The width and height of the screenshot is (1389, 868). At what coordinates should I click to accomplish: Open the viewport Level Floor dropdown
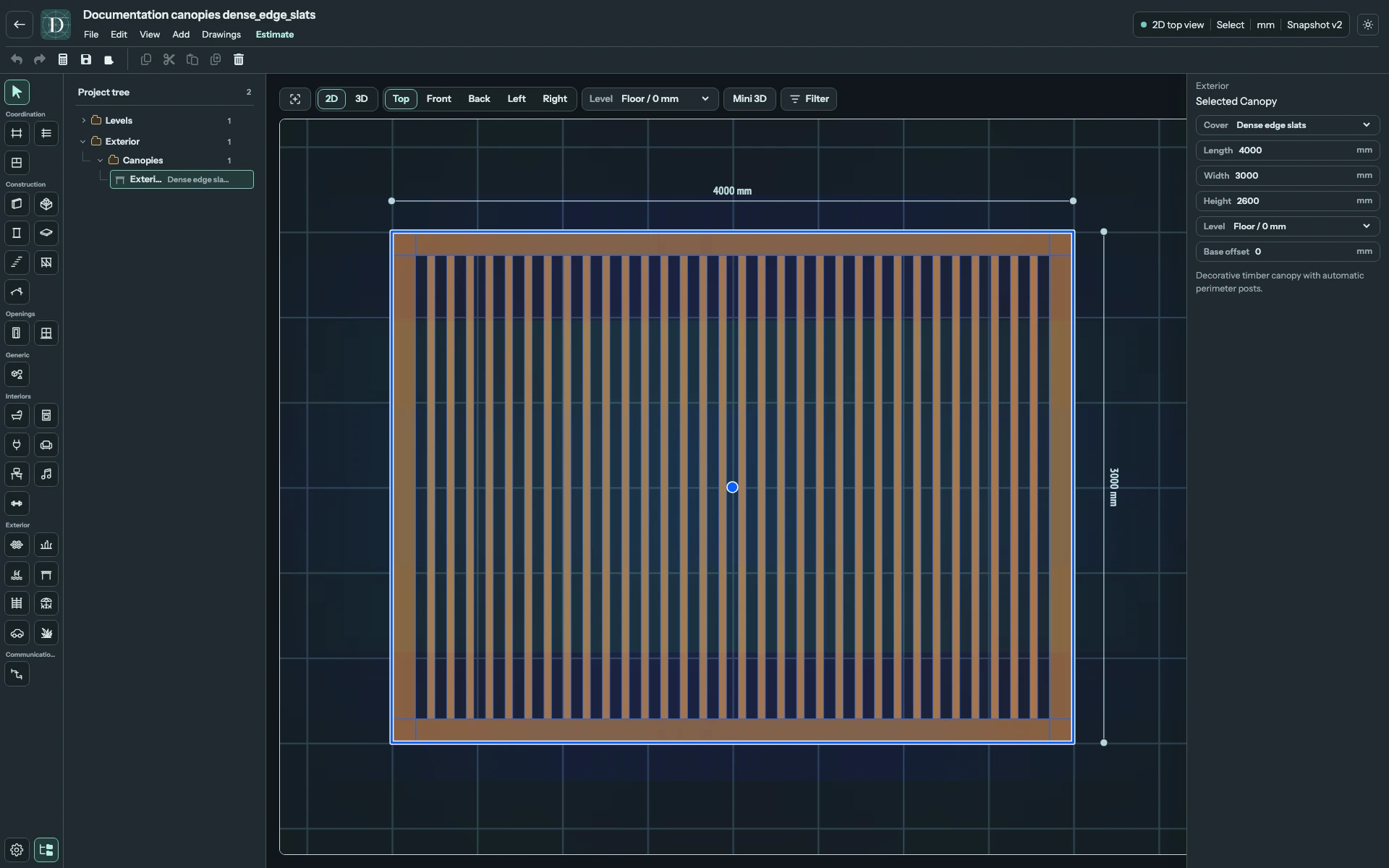(x=650, y=99)
